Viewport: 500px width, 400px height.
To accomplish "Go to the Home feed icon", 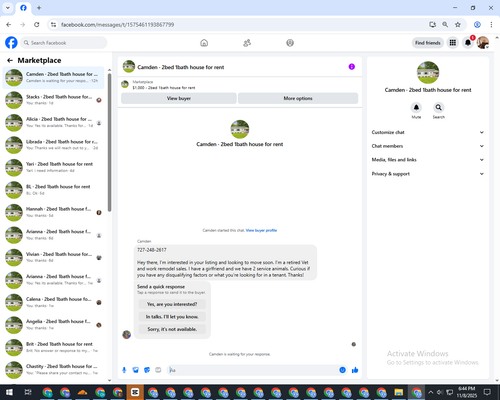I will pos(204,43).
